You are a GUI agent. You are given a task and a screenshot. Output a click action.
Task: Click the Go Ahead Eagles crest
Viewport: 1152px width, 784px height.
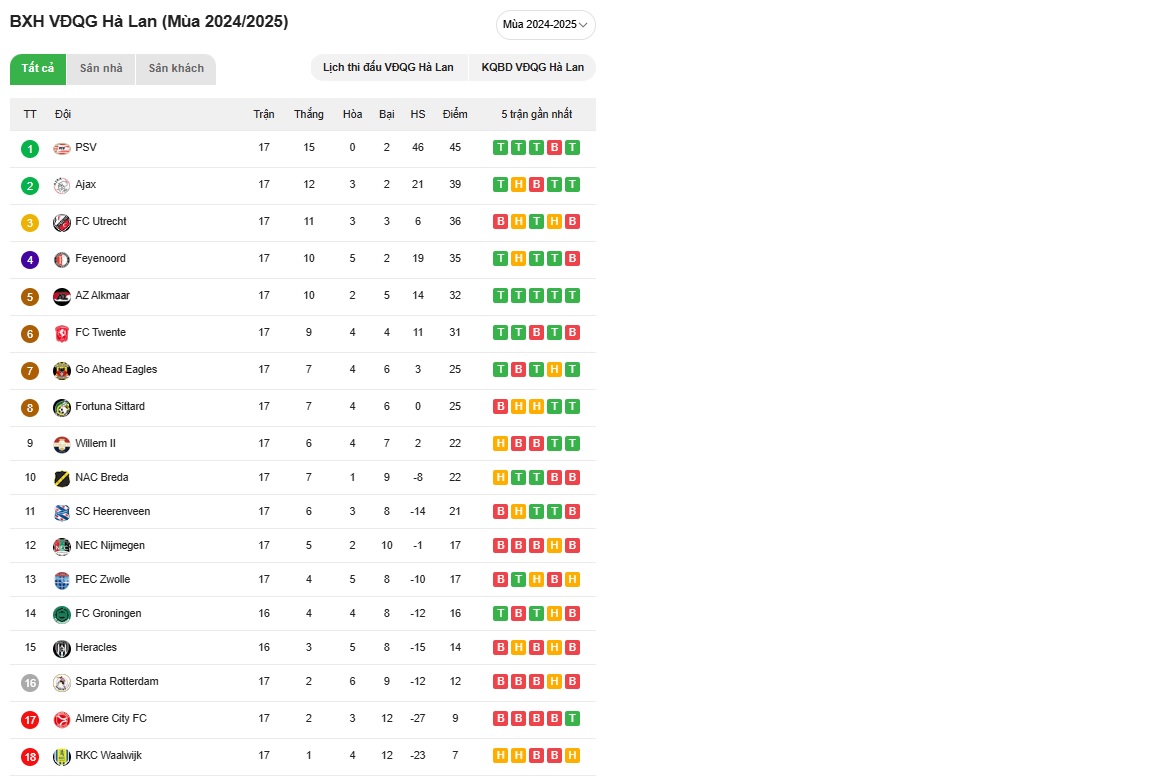pos(62,370)
